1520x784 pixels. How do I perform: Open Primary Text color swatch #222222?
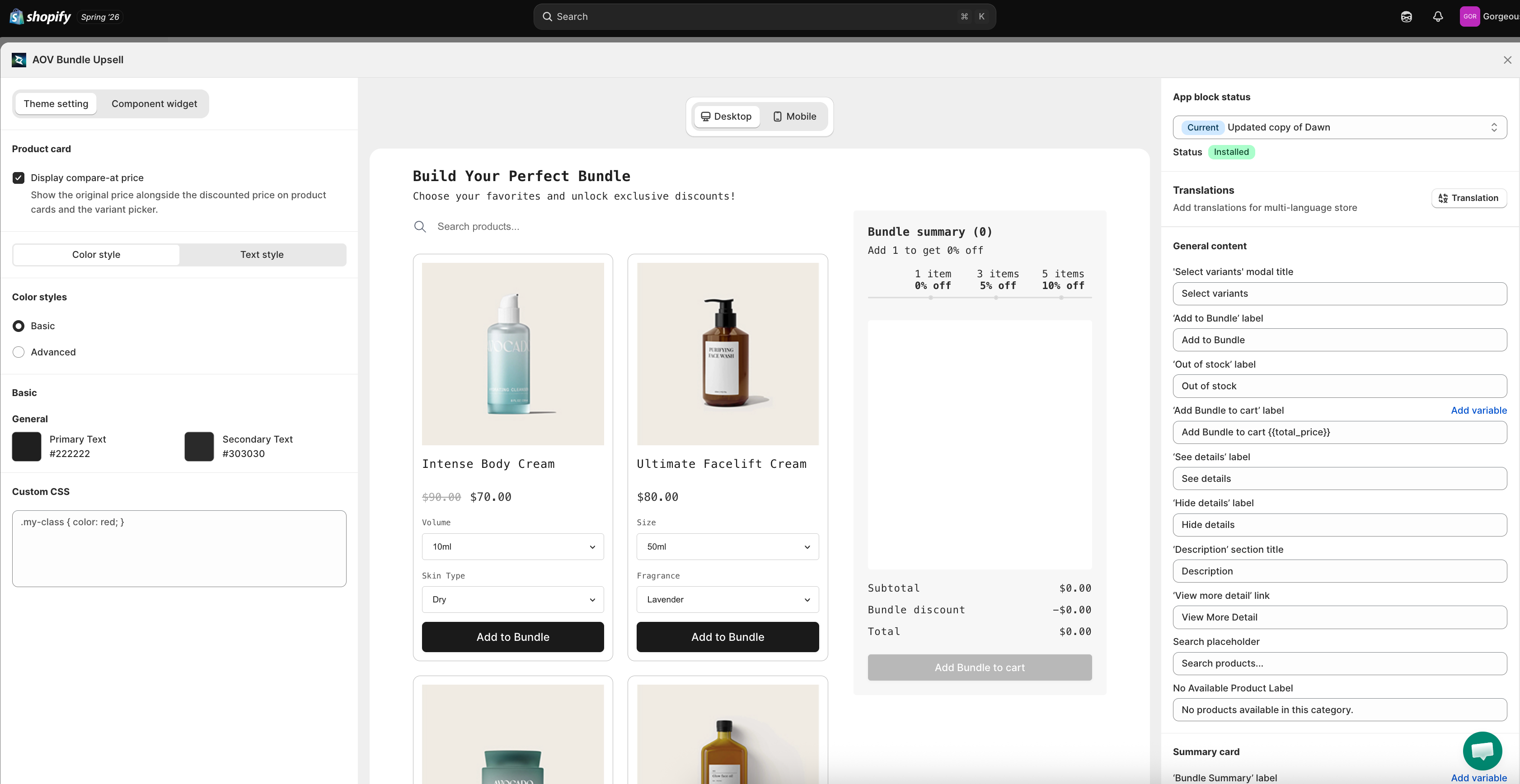[27, 447]
